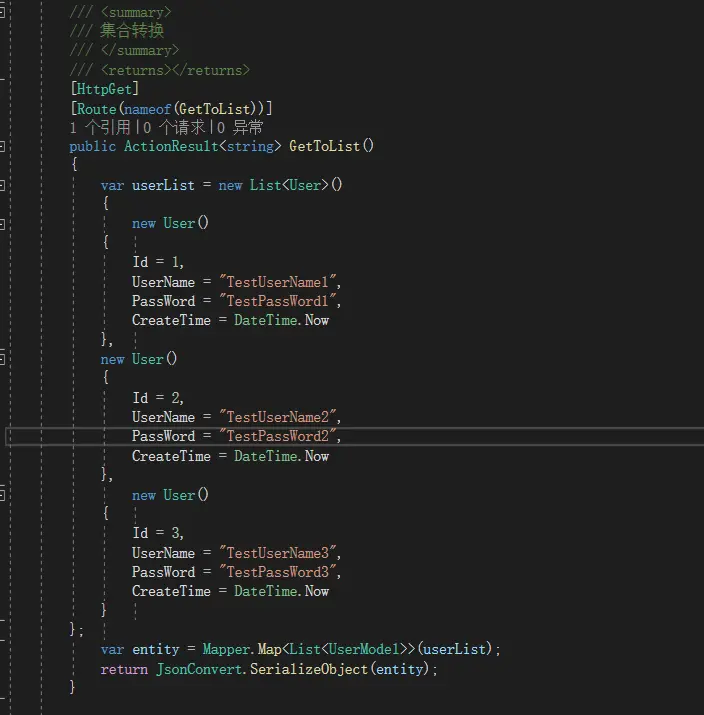Click the <returns></returns> comment line
The height and width of the screenshot is (715, 704).
click(160, 70)
